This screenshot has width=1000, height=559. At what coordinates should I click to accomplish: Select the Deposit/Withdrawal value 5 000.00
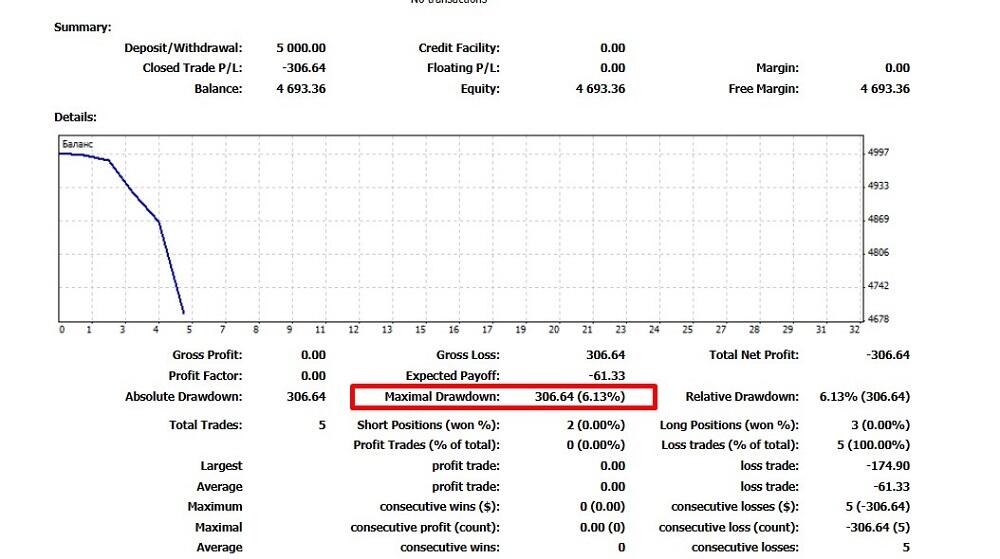pyautogui.click(x=300, y=48)
